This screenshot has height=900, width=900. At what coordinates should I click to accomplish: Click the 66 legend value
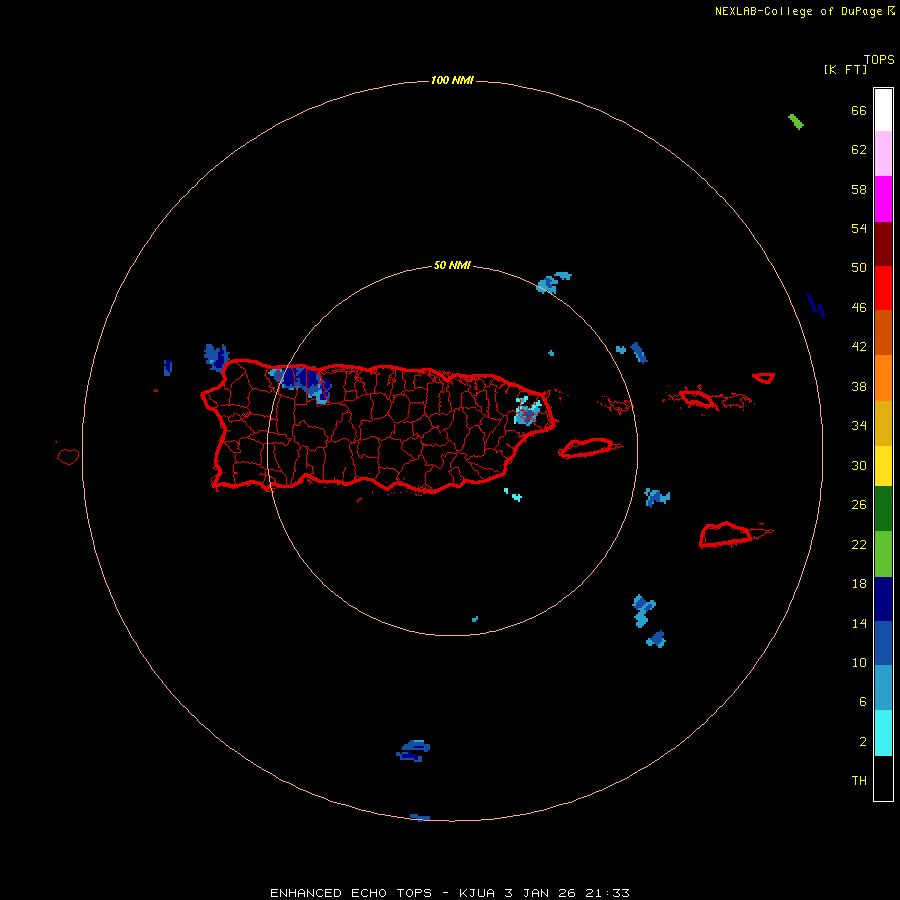(859, 111)
